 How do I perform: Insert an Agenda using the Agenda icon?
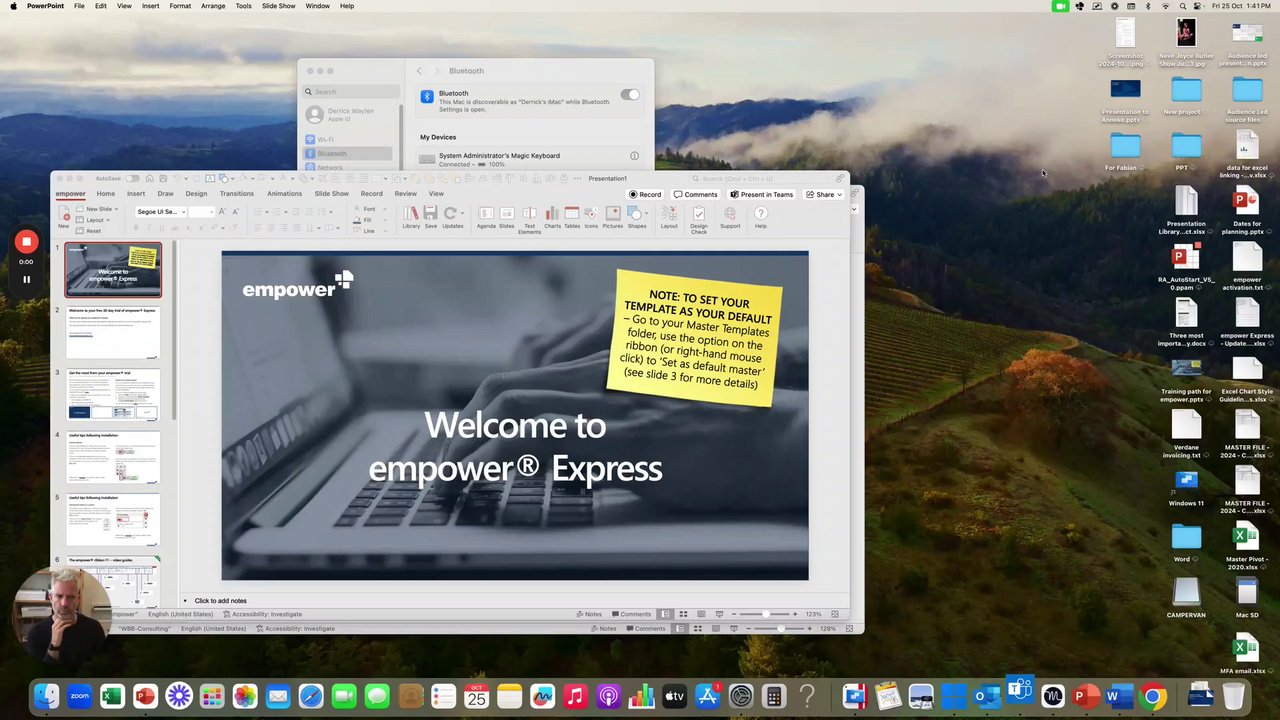pyautogui.click(x=486, y=215)
